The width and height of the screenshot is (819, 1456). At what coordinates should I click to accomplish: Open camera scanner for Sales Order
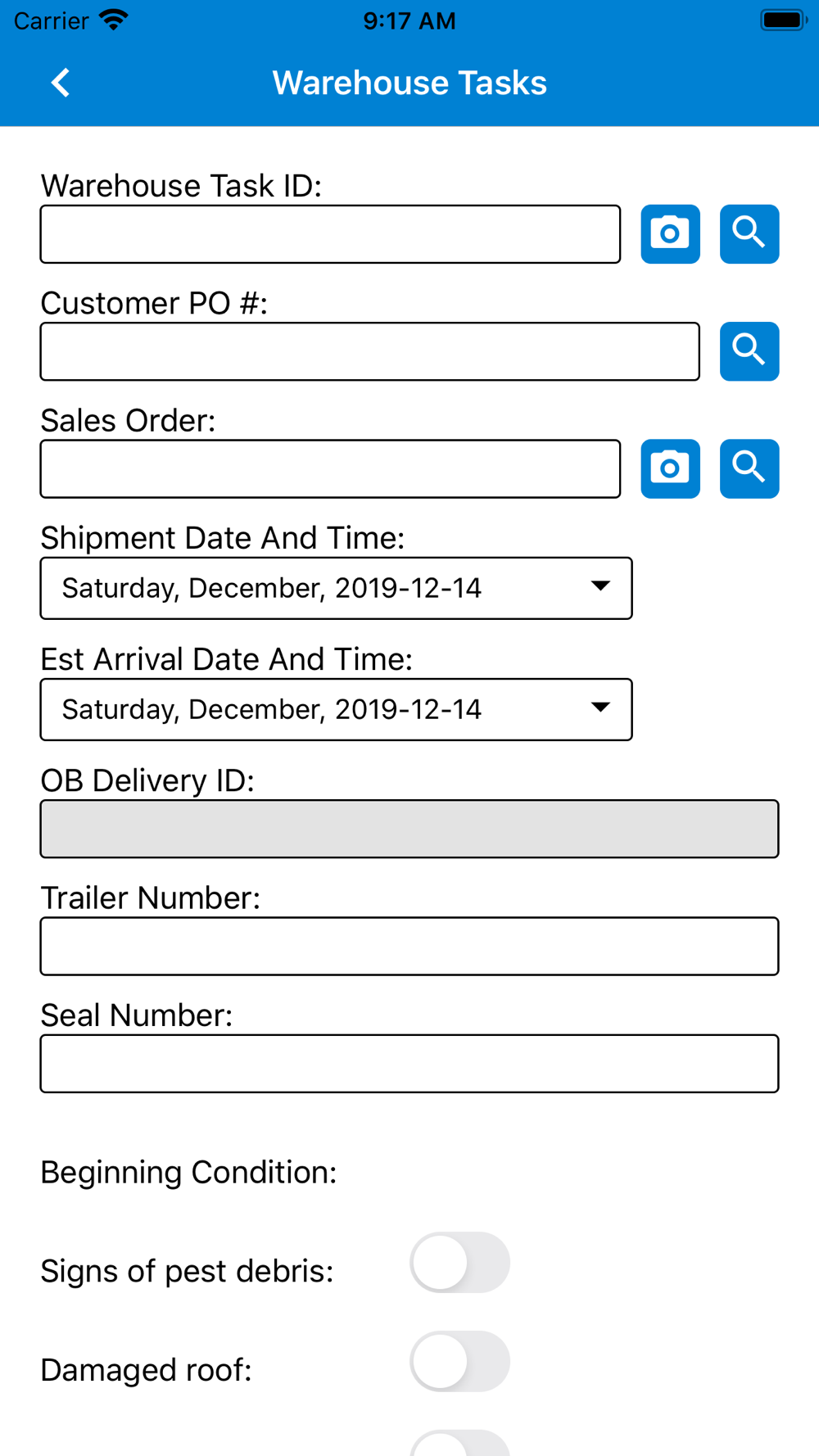tap(670, 468)
